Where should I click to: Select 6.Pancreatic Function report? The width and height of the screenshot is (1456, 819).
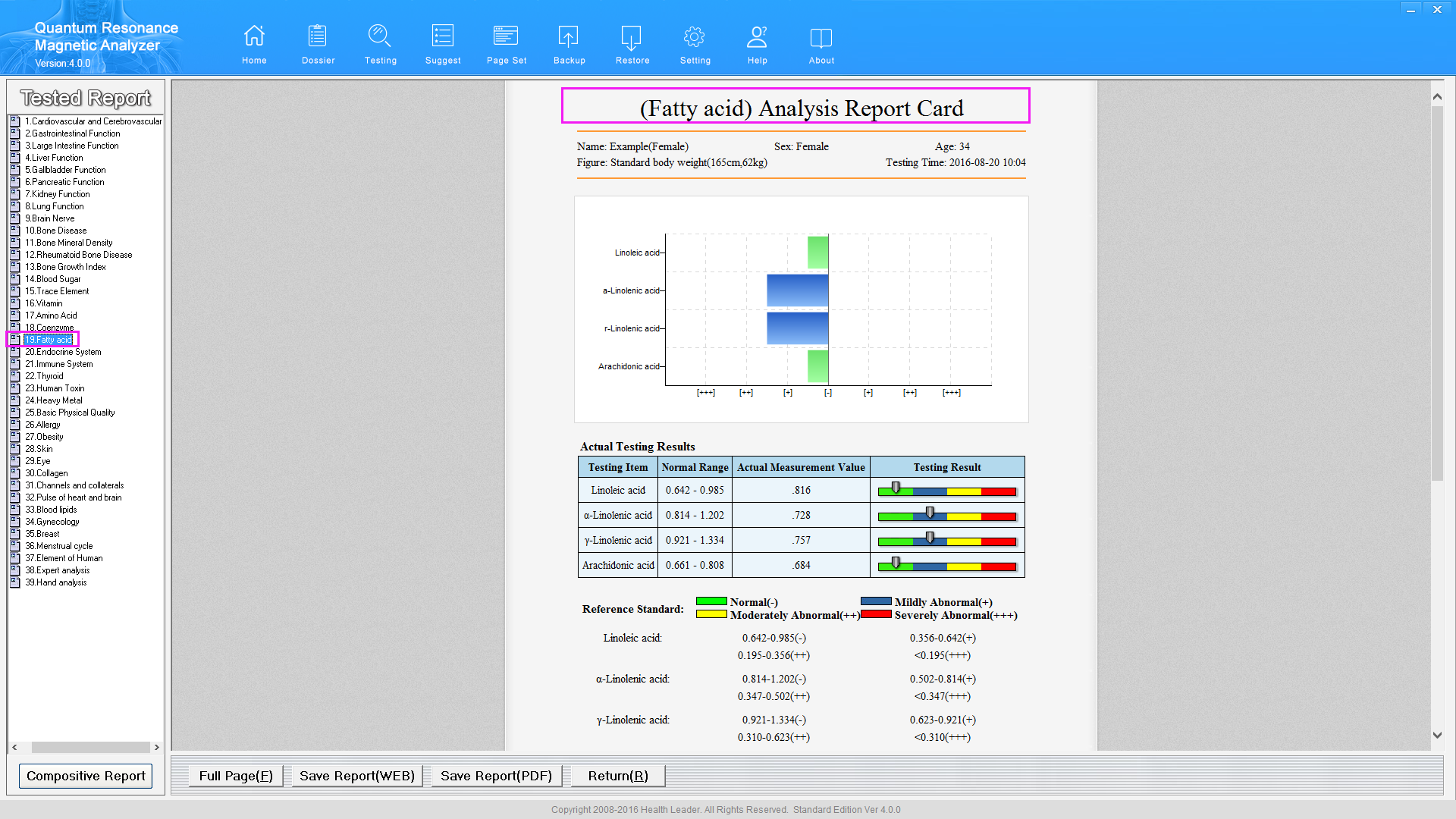(64, 182)
